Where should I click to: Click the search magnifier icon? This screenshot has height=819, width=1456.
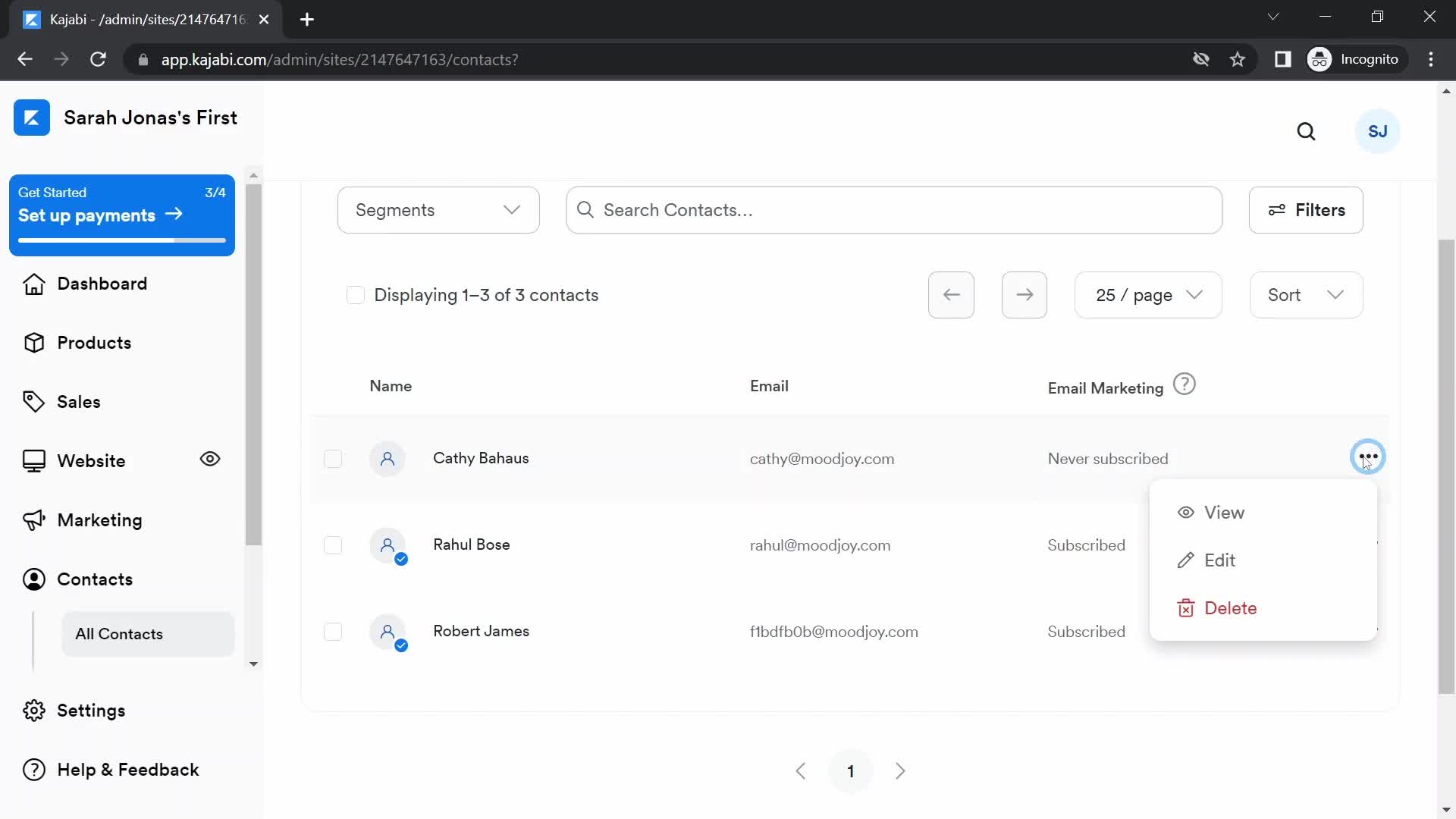[1306, 130]
